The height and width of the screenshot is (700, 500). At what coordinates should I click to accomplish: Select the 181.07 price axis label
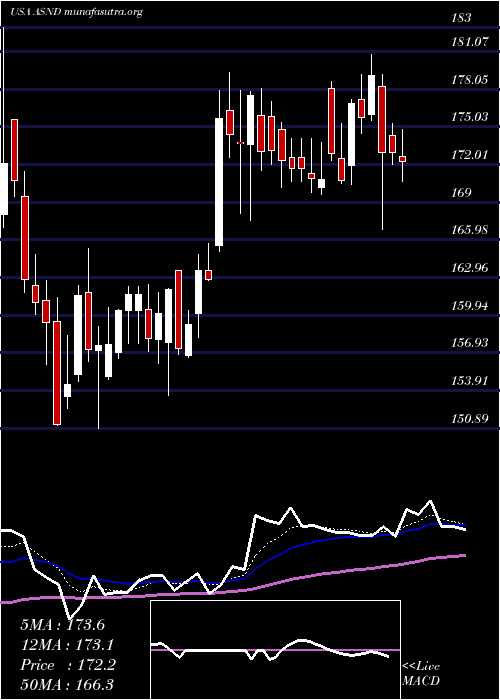[468, 42]
